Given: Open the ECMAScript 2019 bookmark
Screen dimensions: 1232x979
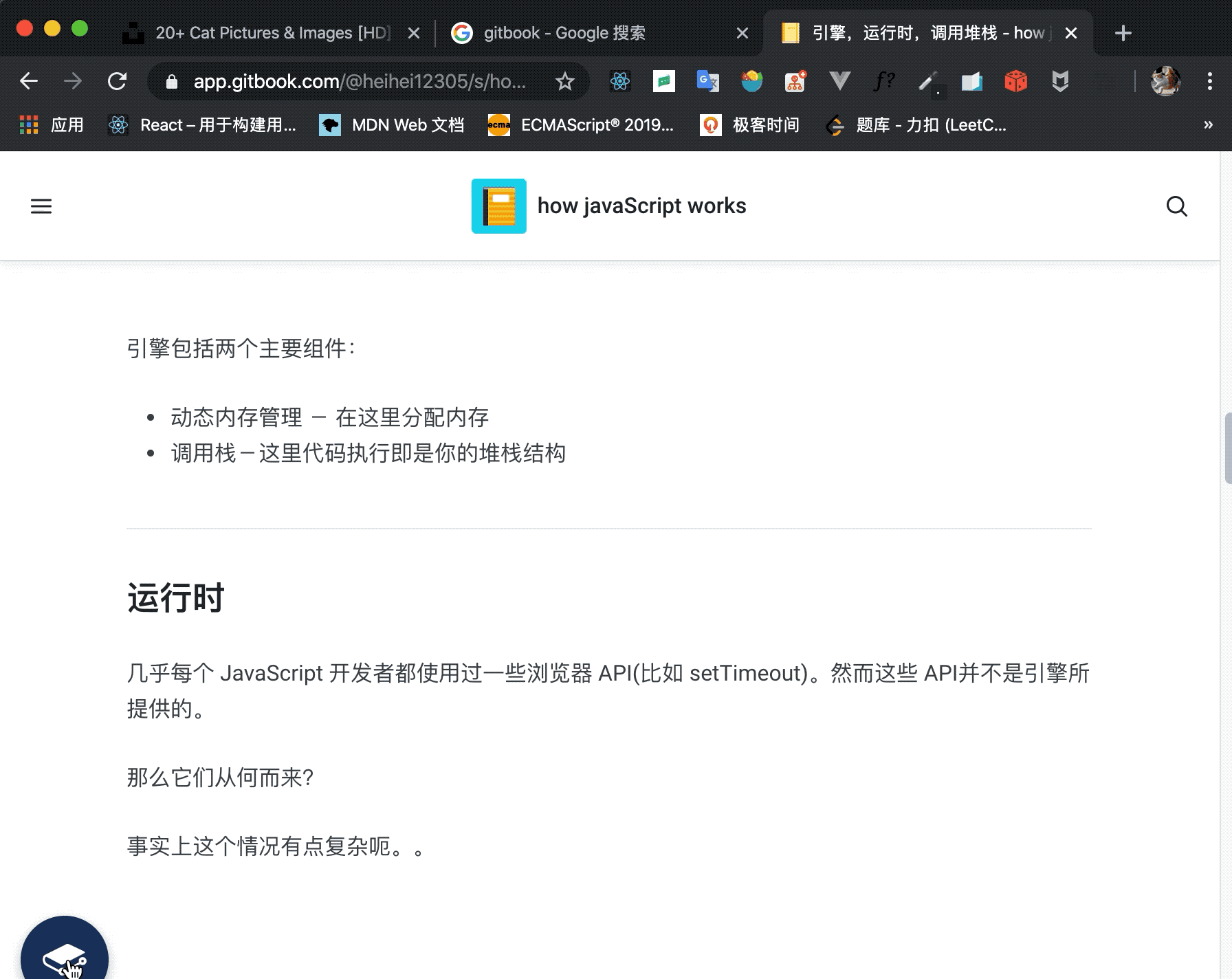Looking at the screenshot, I should coord(581,125).
